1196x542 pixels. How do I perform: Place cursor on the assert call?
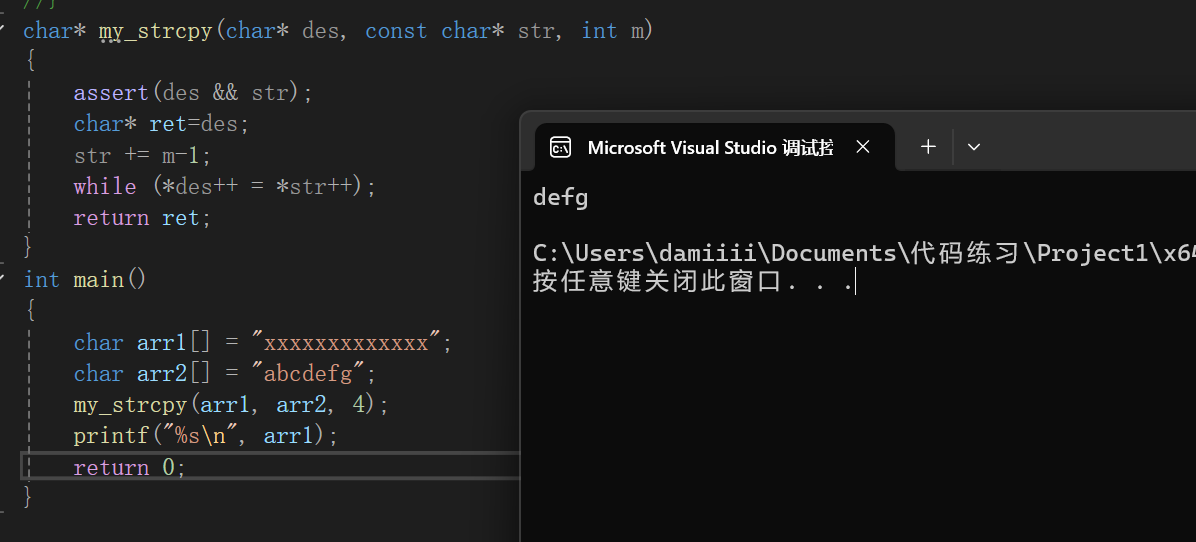click(x=110, y=93)
